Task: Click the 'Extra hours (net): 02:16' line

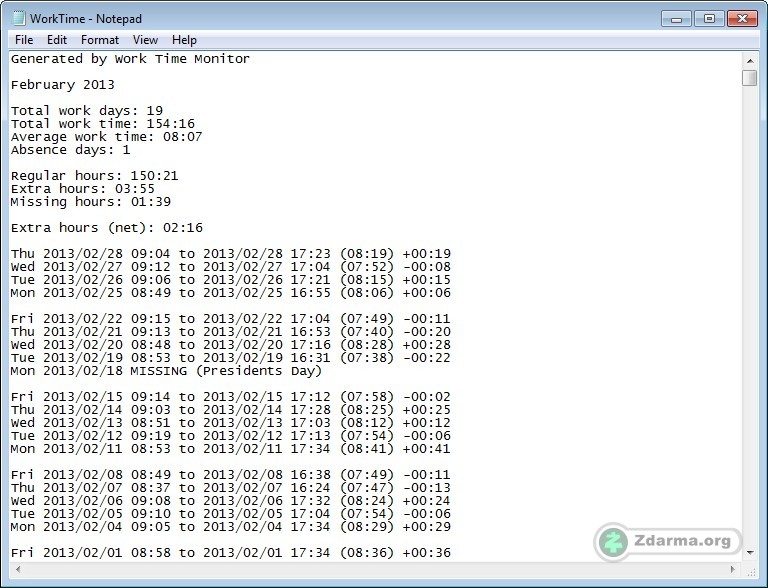Action: (x=107, y=228)
